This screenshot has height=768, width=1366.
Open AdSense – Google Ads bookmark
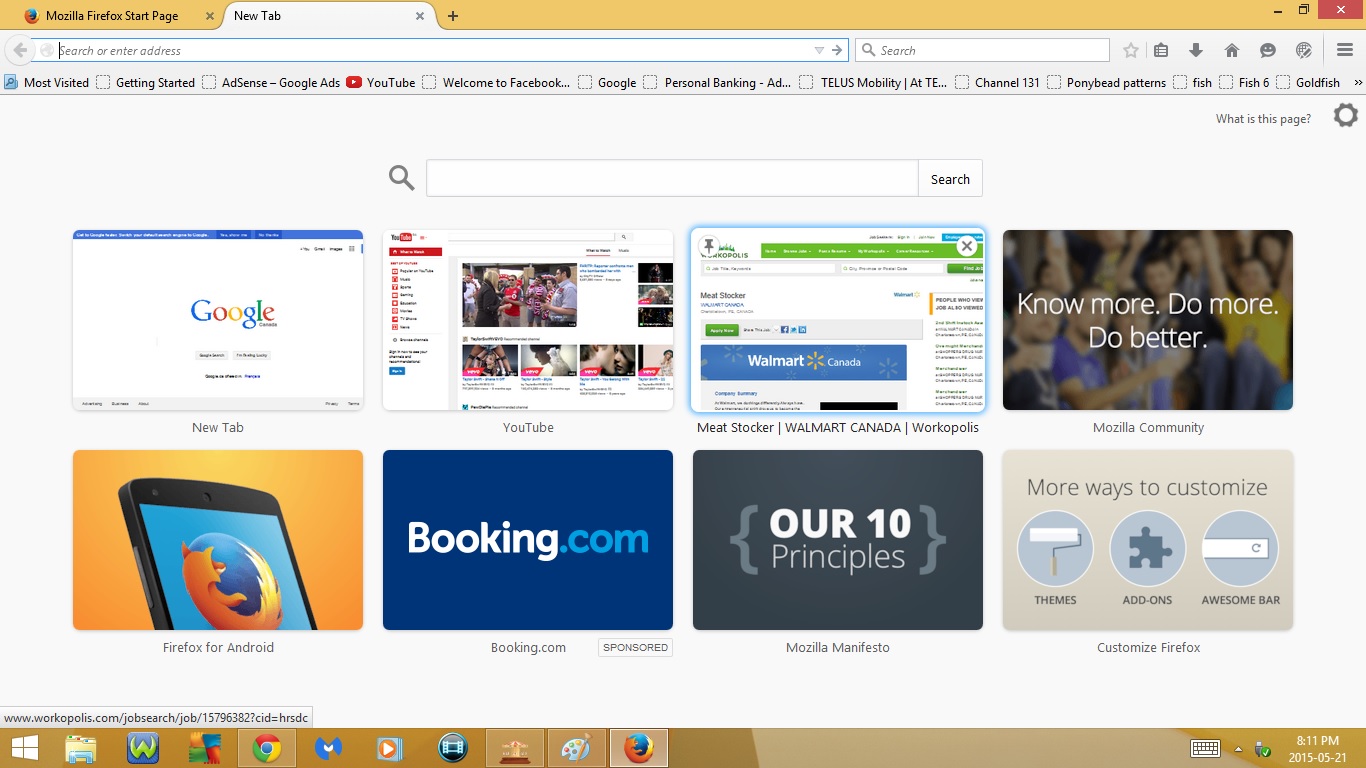pos(271,83)
